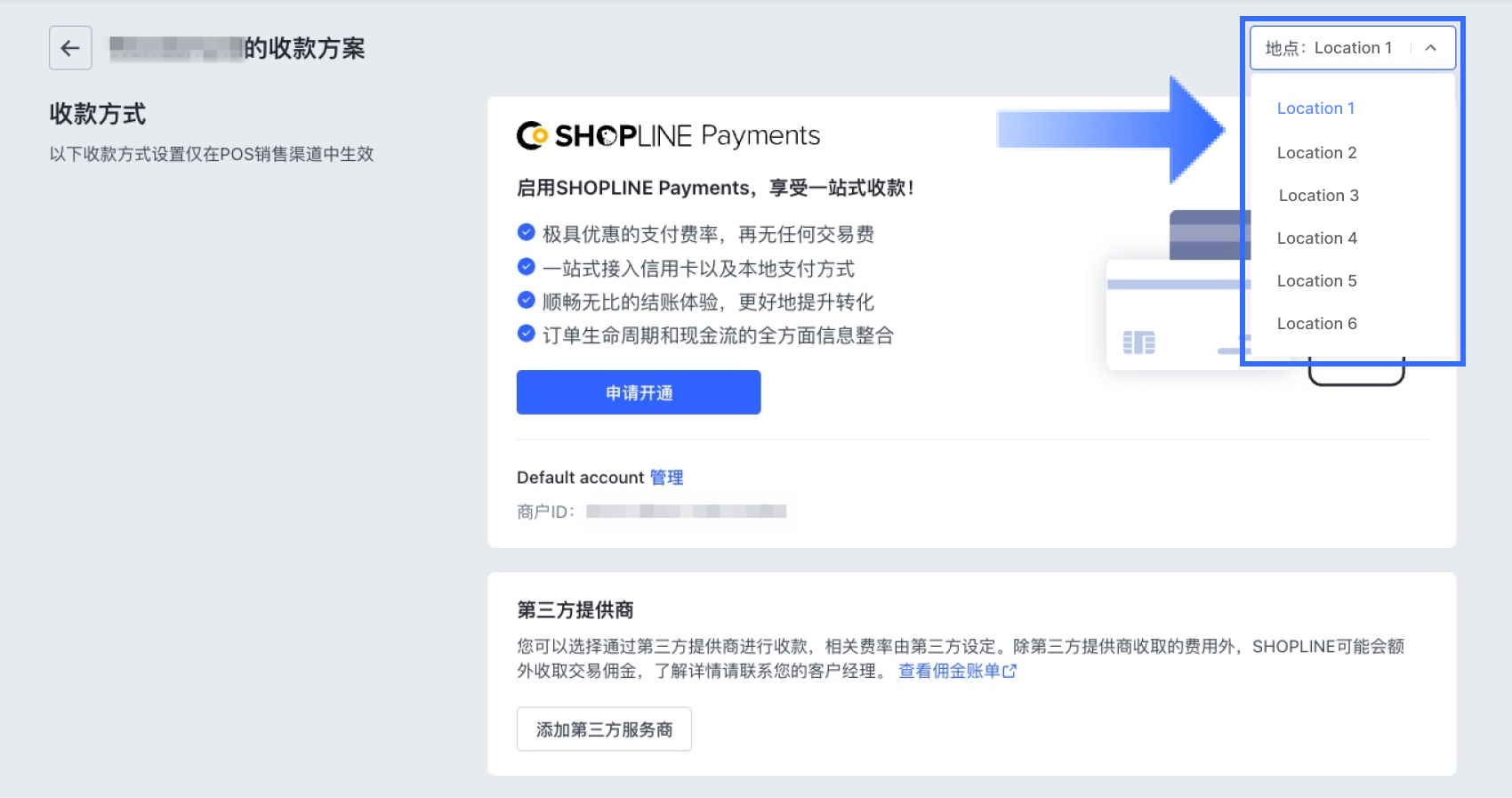Click the back arrow icon

pos(70,48)
